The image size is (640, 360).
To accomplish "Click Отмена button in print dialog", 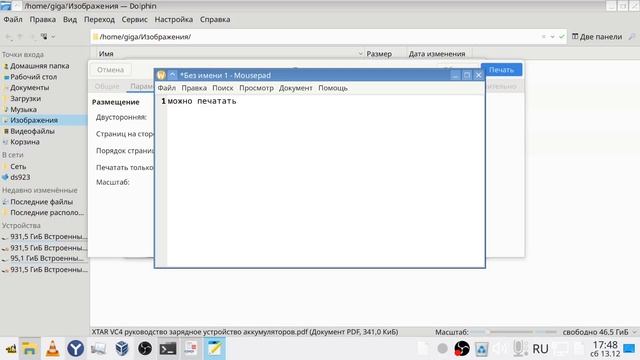I will (110, 69).
